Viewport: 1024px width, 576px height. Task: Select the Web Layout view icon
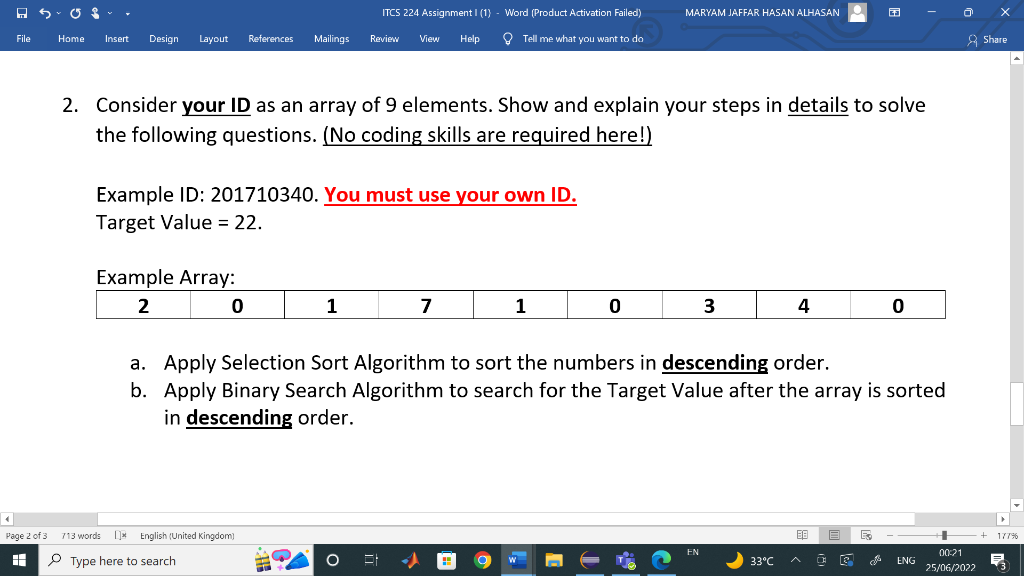[x=867, y=533]
